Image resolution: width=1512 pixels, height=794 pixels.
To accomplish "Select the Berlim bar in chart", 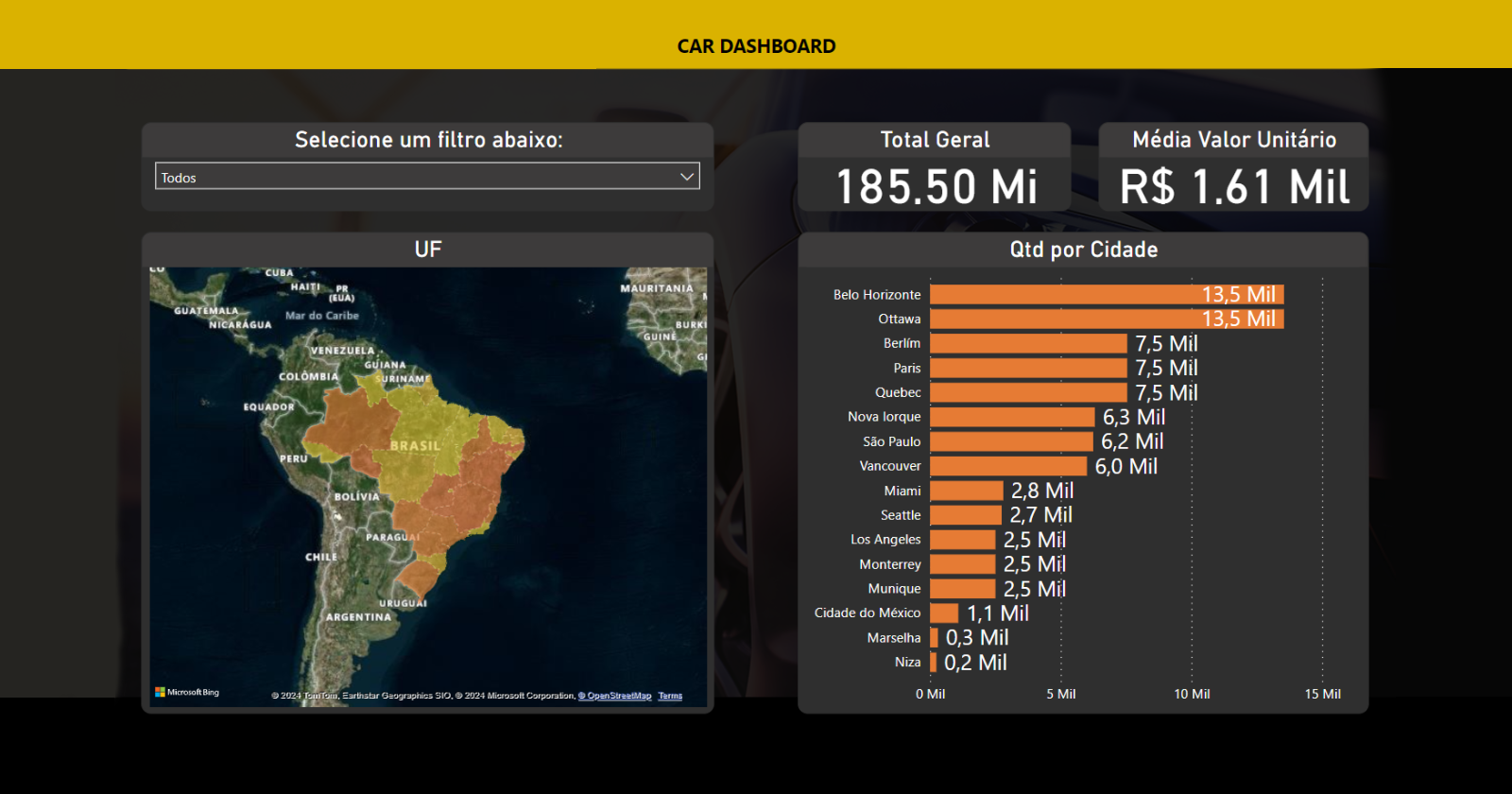I will pos(1028,344).
